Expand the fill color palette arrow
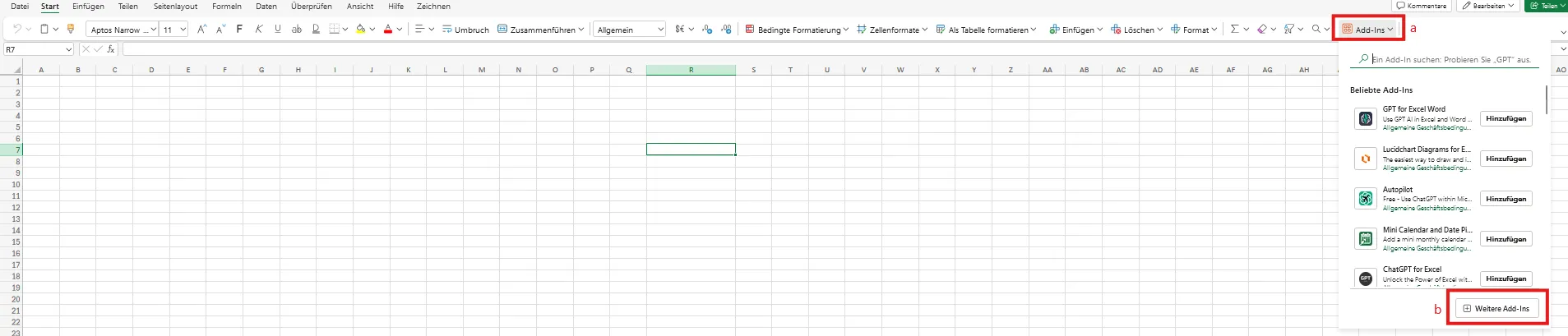 pos(372,29)
